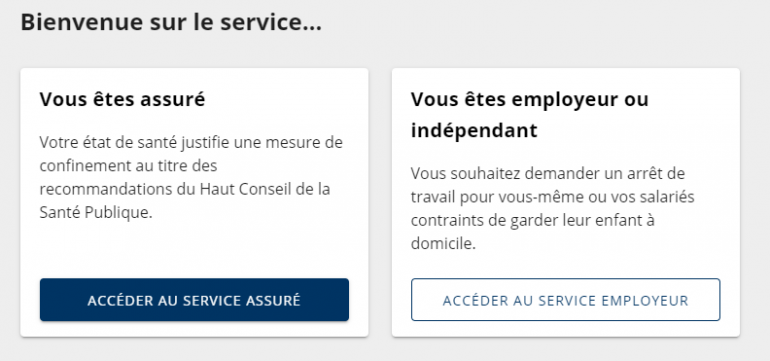The height and width of the screenshot is (361, 770).
Task: Click the word 'indépendant' in the heading
Action: click(x=474, y=130)
